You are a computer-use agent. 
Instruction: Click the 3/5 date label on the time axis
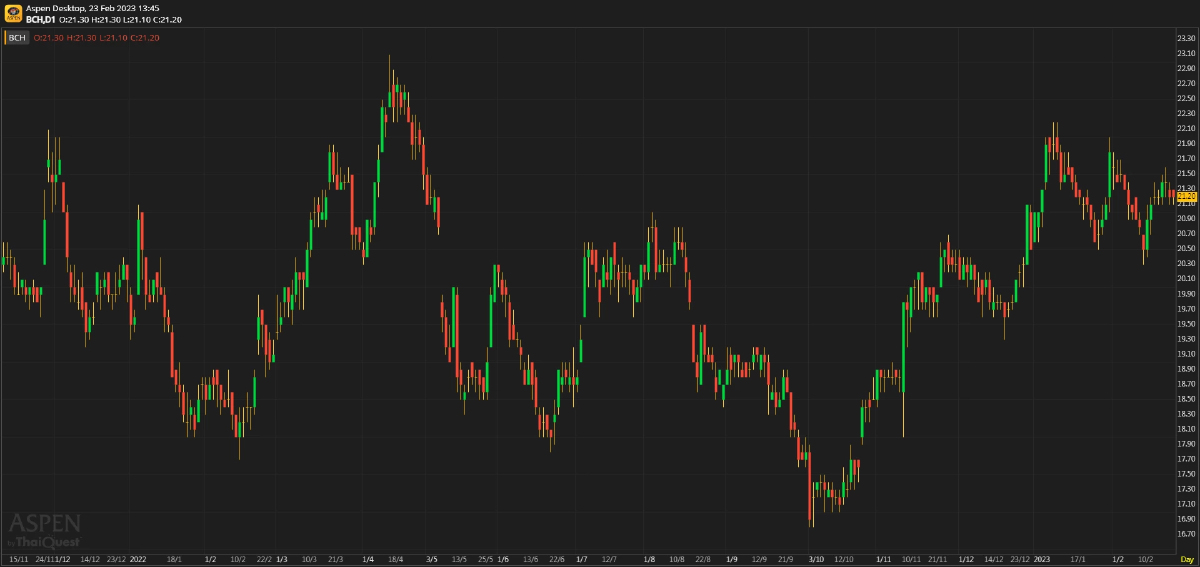pyautogui.click(x=432, y=559)
